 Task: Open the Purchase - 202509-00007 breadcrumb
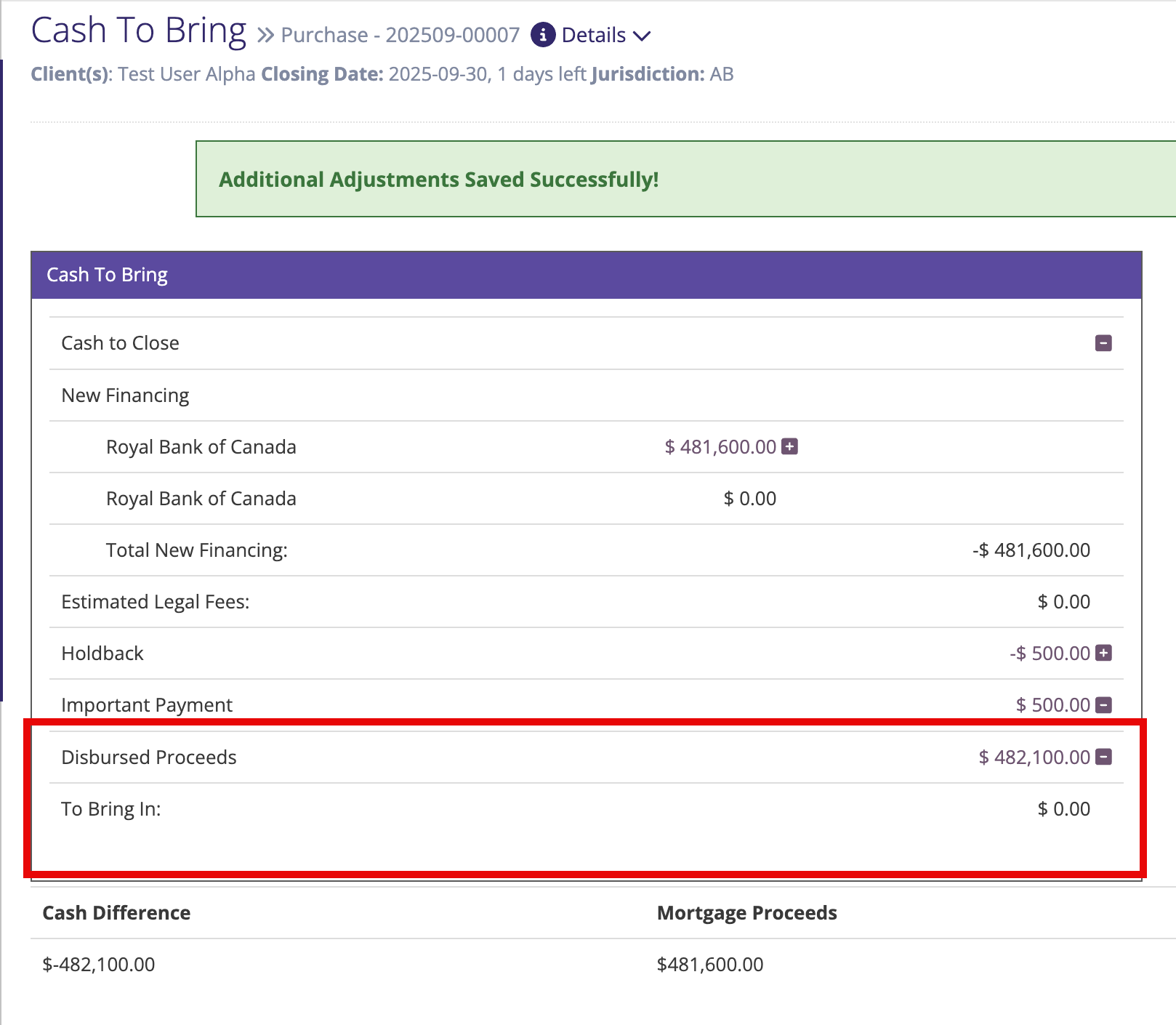pos(400,36)
